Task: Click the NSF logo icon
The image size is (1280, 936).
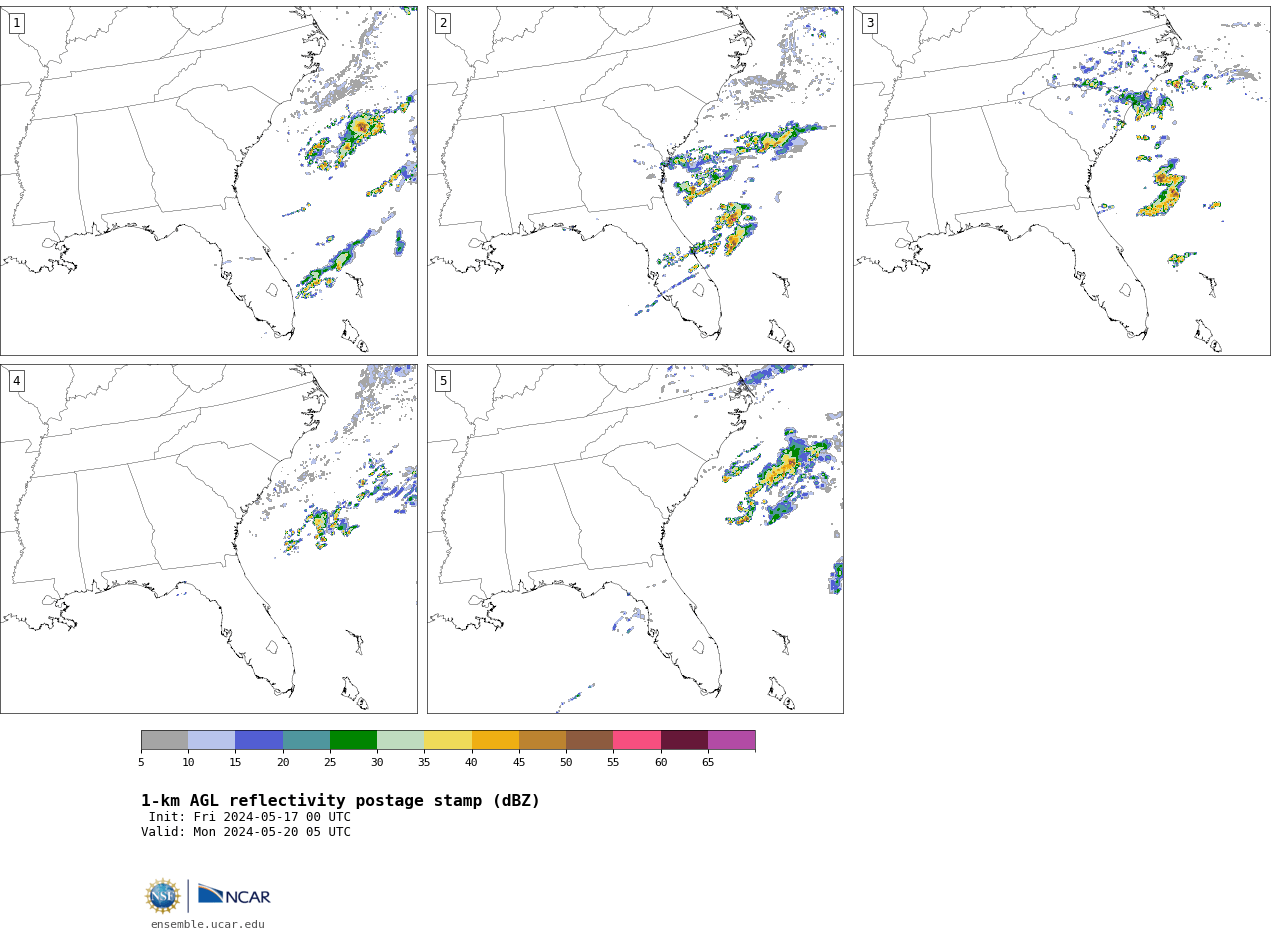Action: tap(163, 896)
